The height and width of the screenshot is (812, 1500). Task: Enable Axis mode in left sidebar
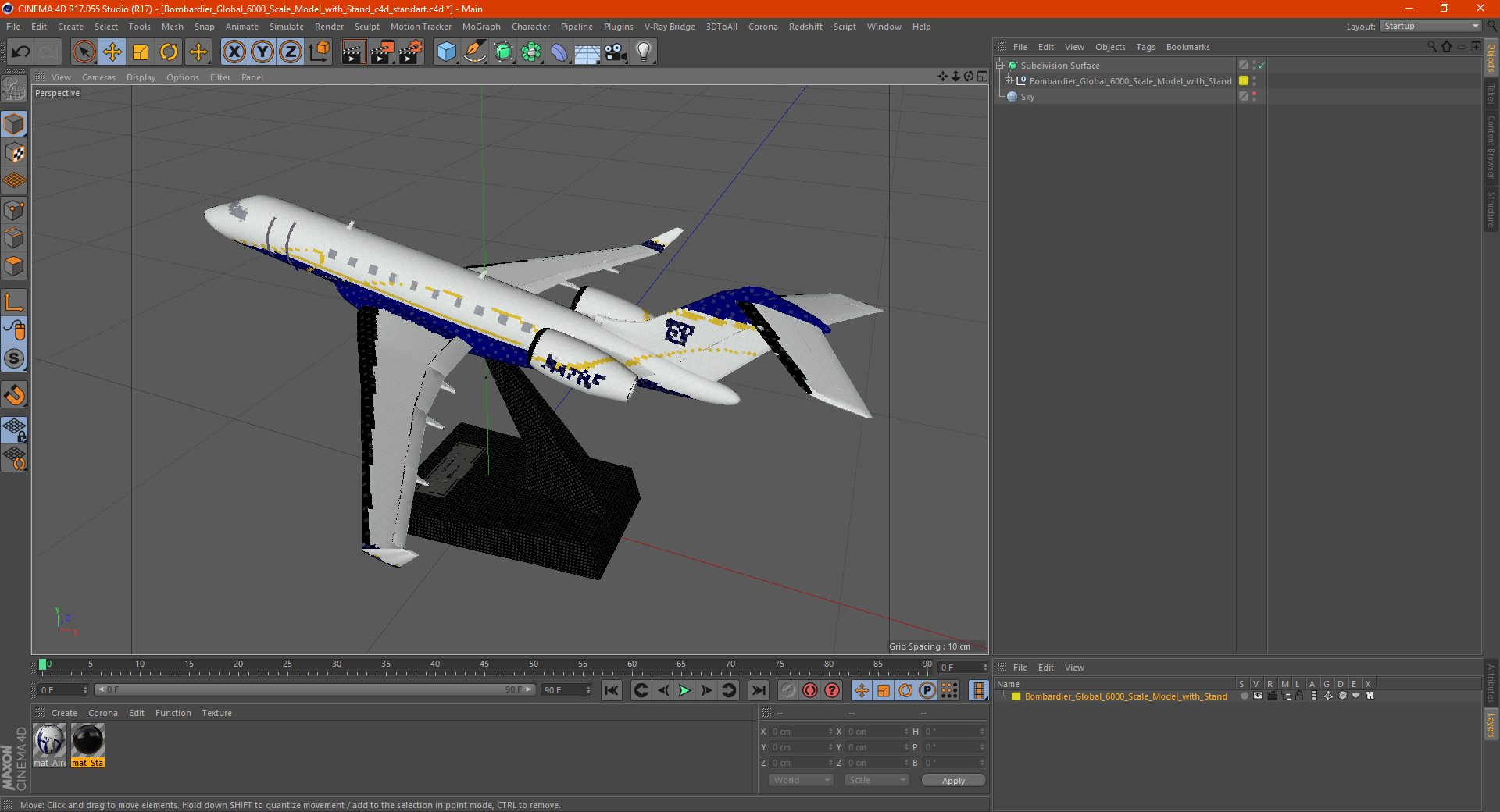pos(15,302)
